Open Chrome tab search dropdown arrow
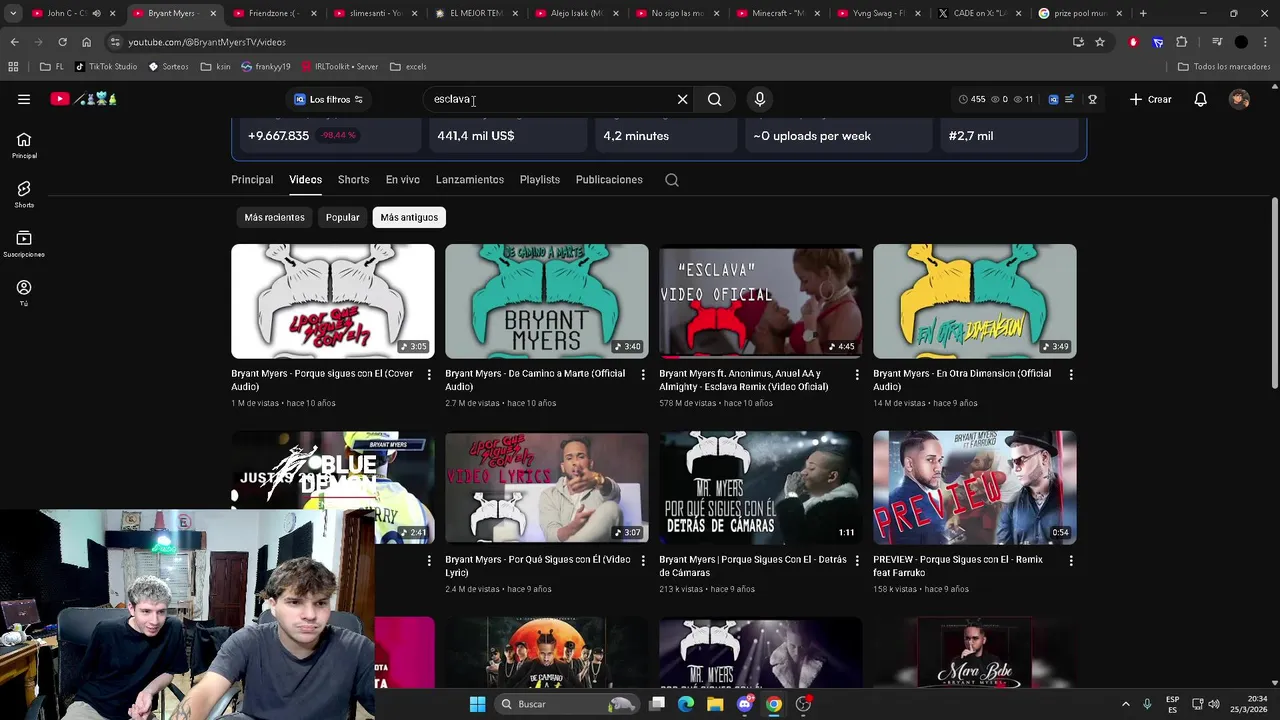This screenshot has height=720, width=1280. [13, 13]
